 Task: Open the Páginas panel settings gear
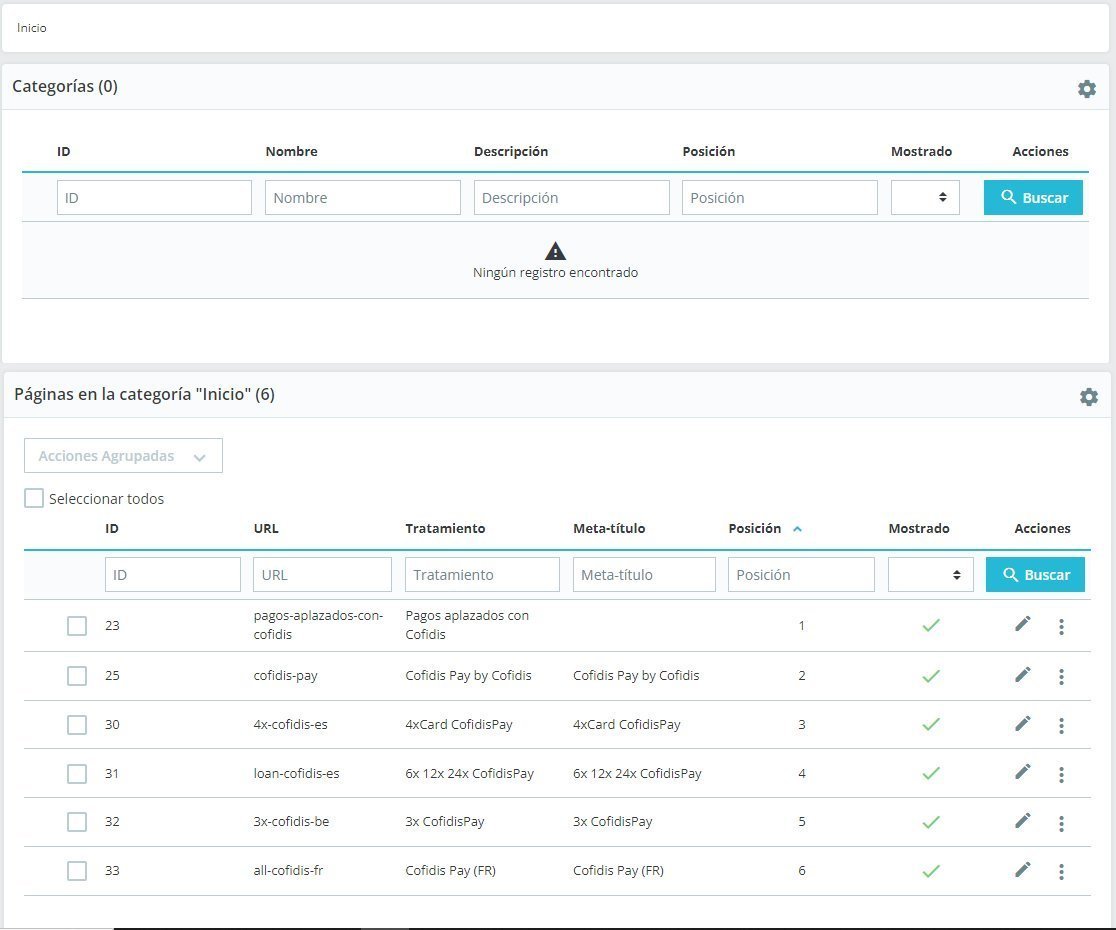(1089, 397)
